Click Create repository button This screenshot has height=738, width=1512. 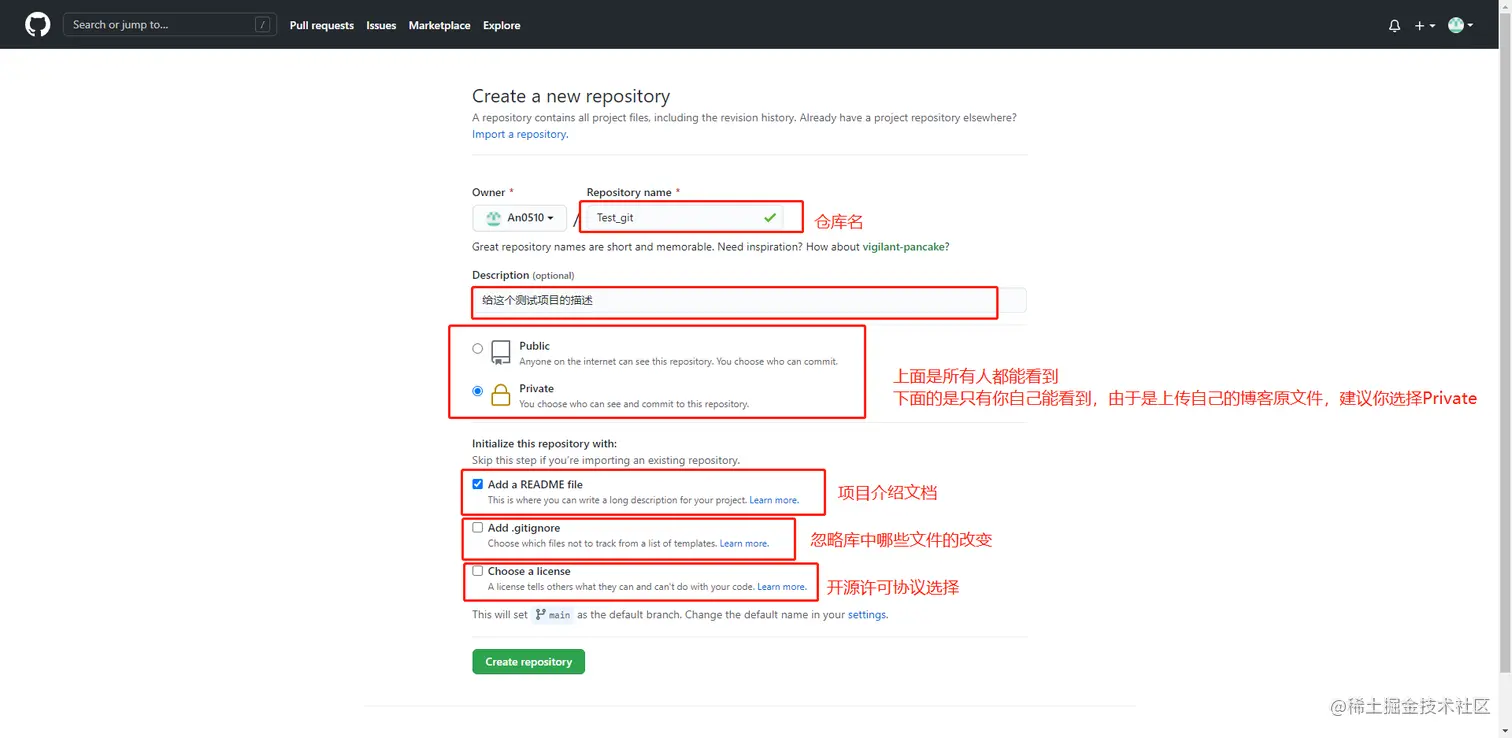coord(528,662)
